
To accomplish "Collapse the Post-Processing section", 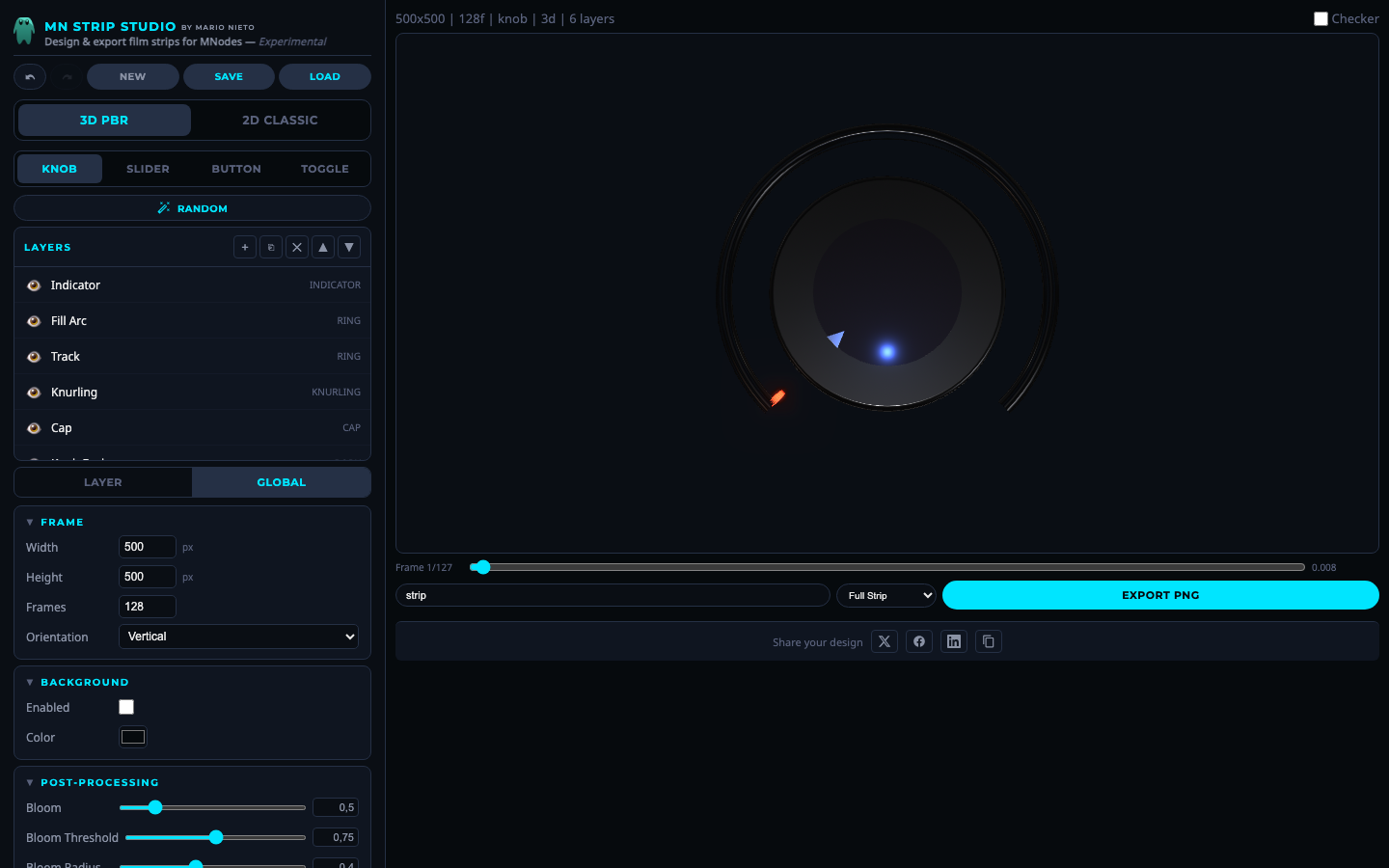I will (x=30, y=782).
